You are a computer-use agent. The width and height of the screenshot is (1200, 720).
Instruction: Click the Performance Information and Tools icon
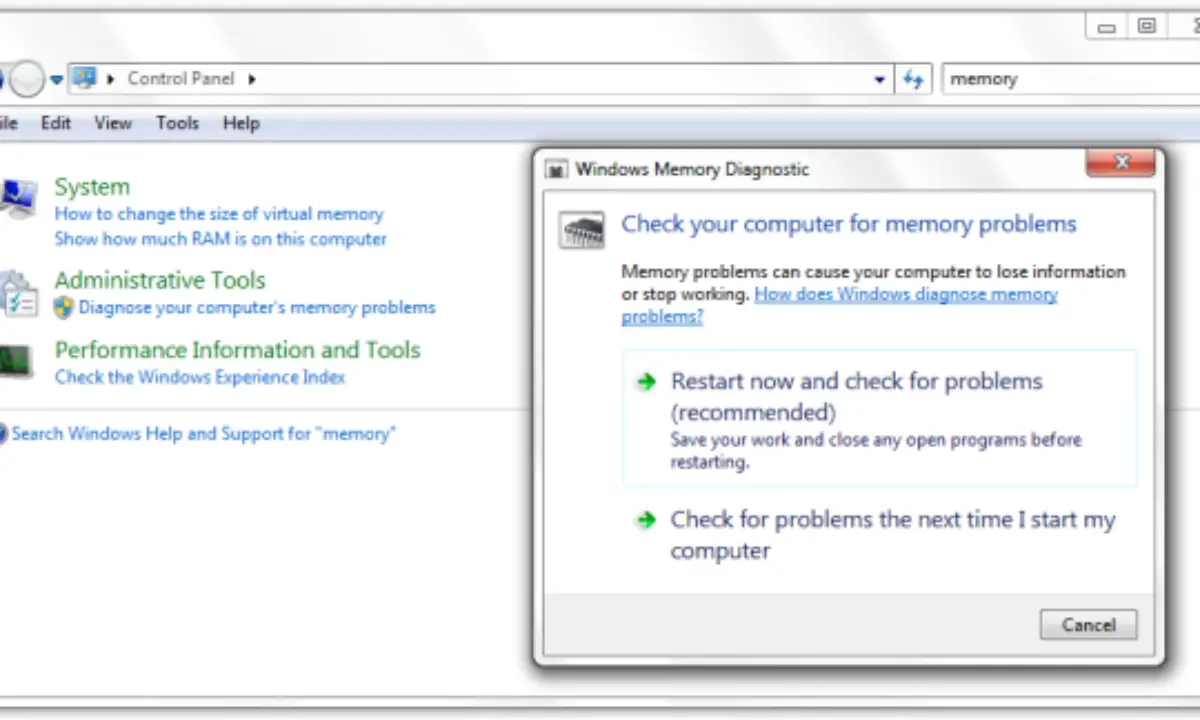16,361
